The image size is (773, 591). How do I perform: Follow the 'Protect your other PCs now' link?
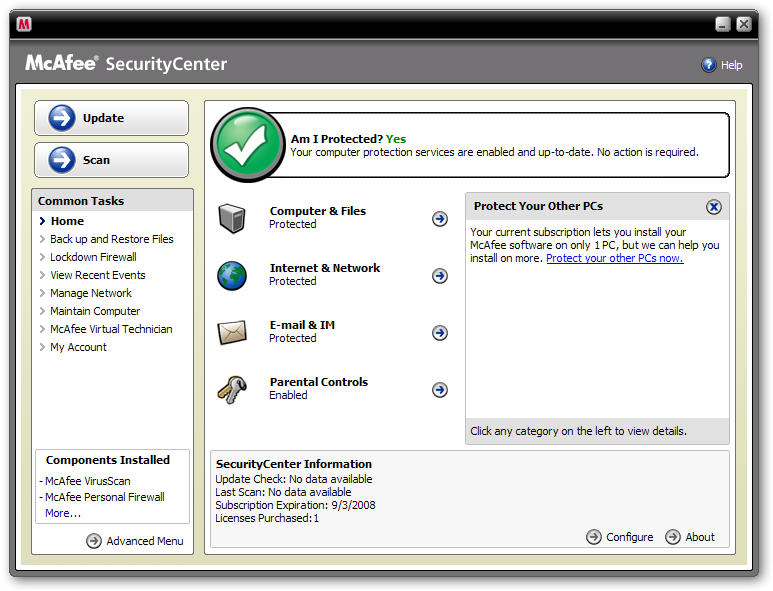pyautogui.click(x=614, y=258)
